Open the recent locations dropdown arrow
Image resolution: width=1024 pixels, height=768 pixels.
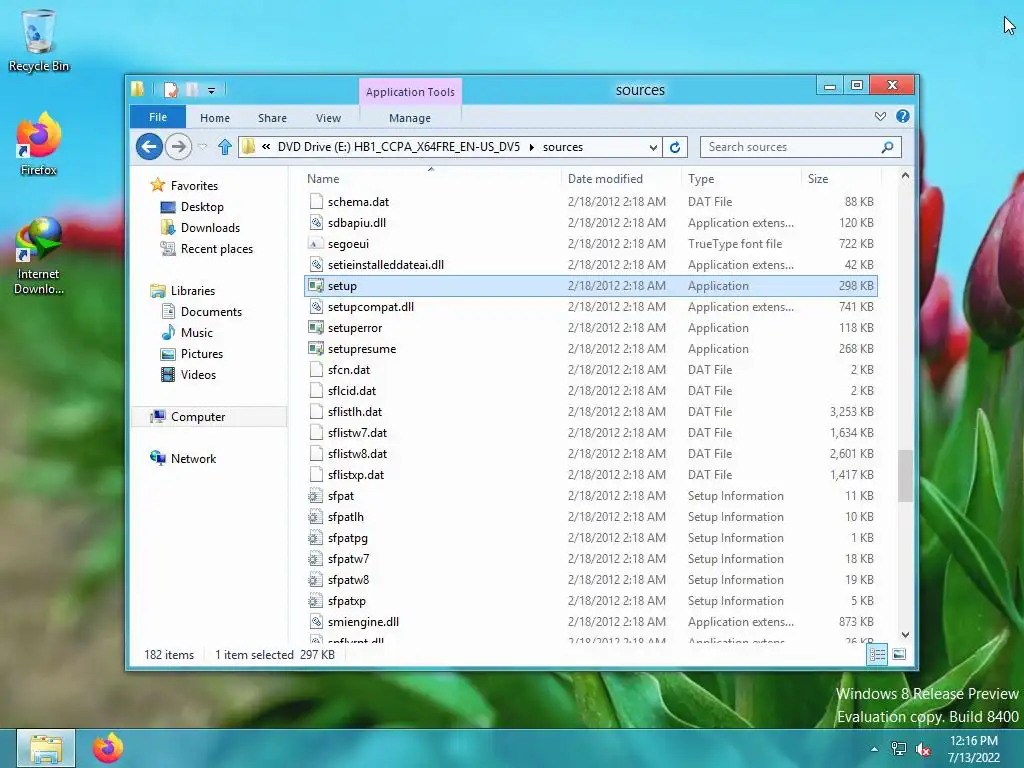(202, 147)
